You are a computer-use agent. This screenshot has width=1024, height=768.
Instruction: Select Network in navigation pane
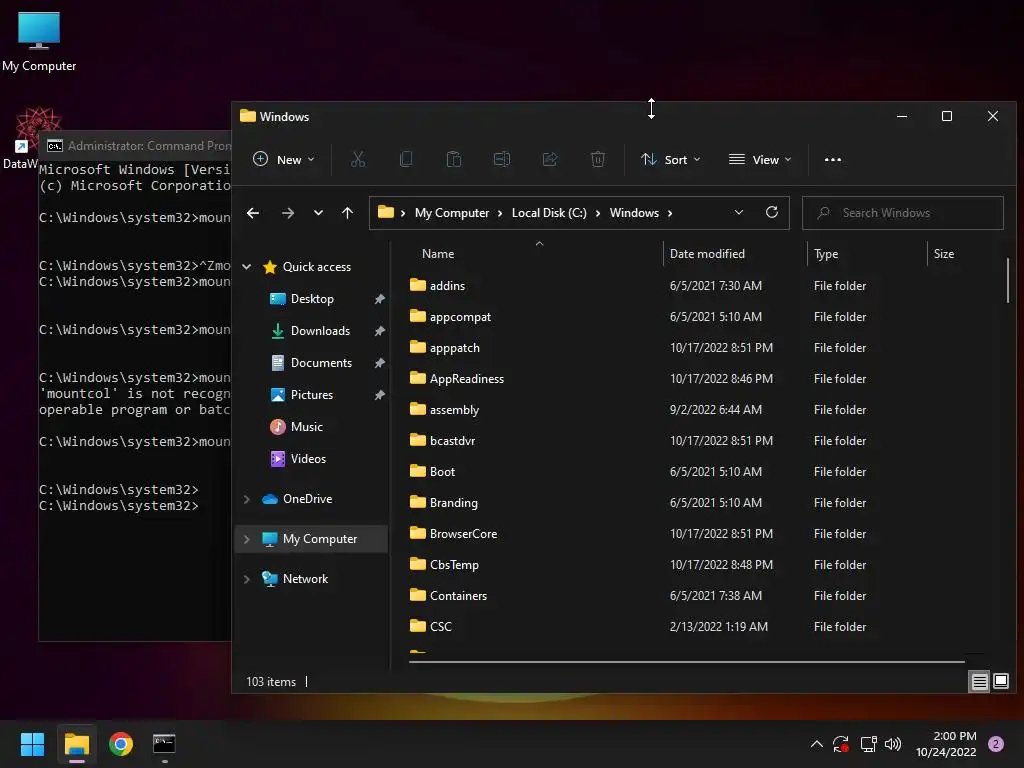[305, 579]
